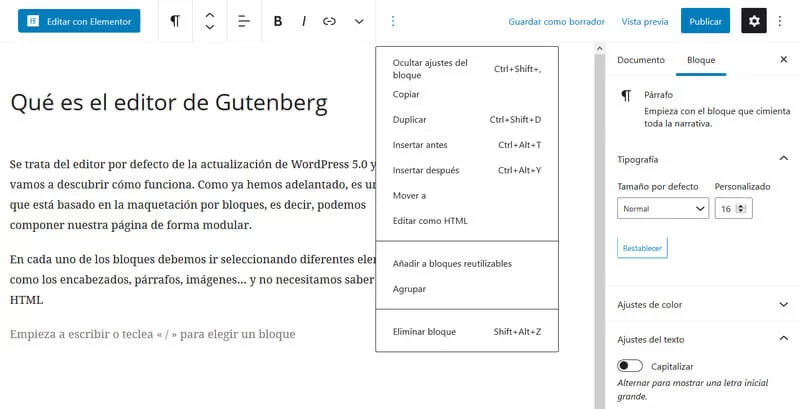This screenshot has height=409, width=800.
Task: Choose Mover a option
Action: click(467, 195)
